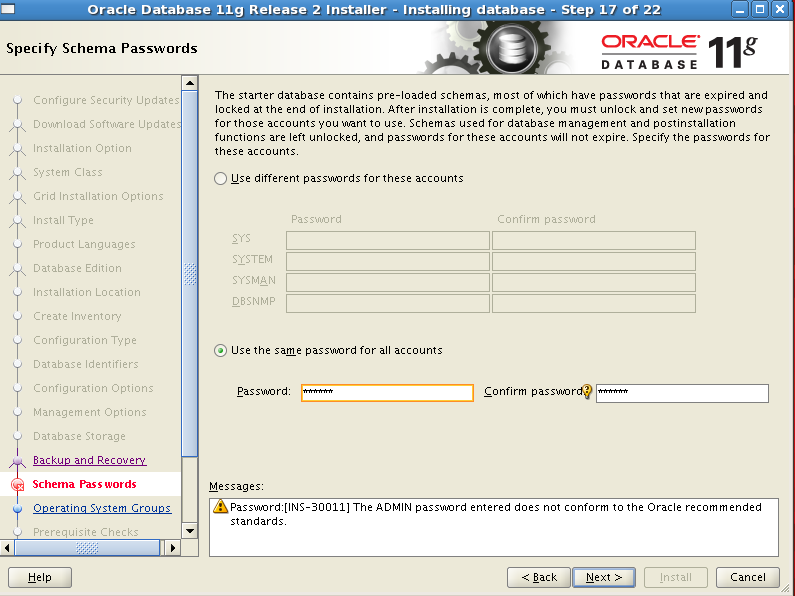Click the Oracle Database 11g logo

(679, 51)
